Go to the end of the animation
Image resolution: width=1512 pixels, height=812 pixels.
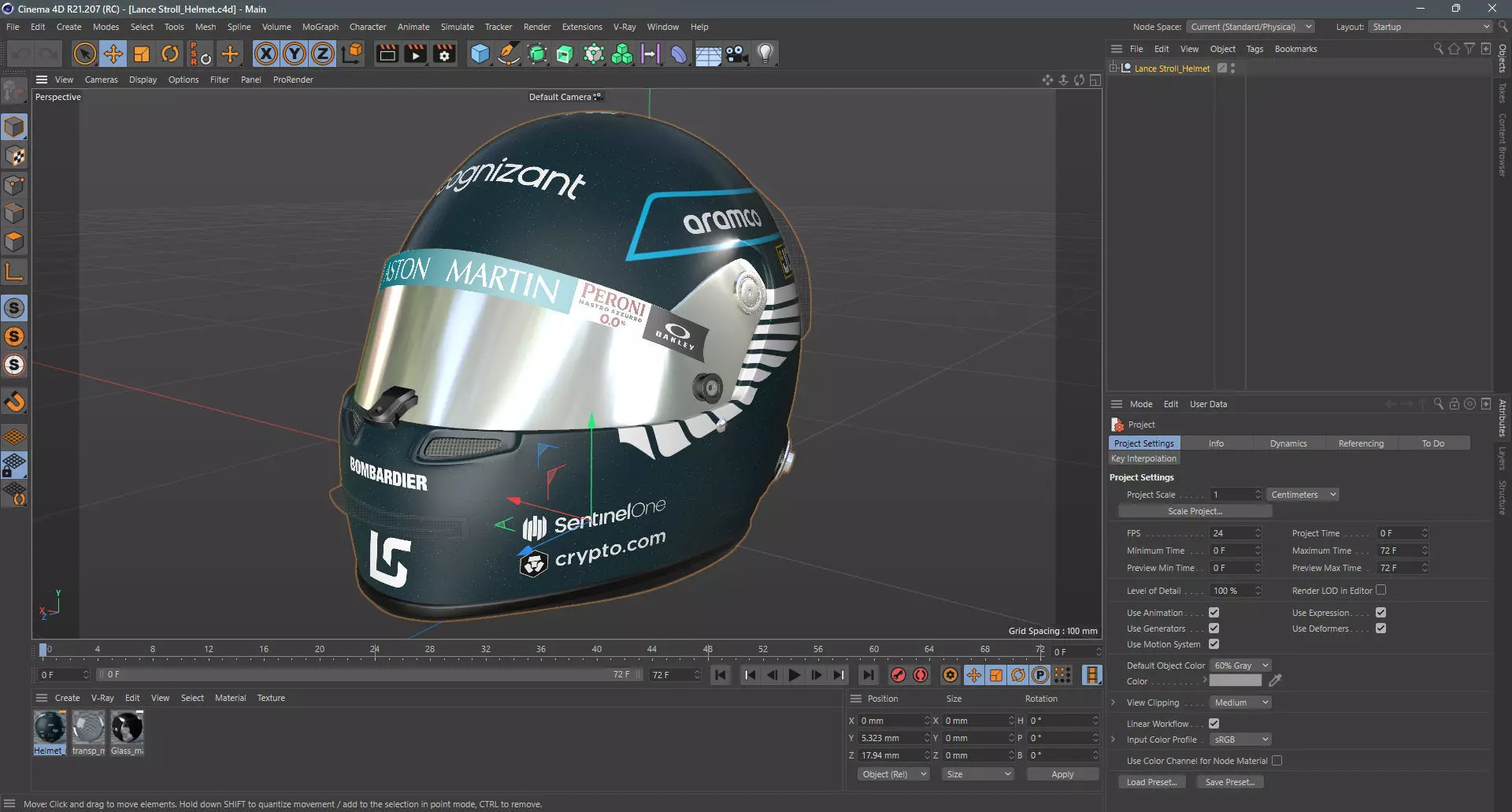[x=868, y=675]
